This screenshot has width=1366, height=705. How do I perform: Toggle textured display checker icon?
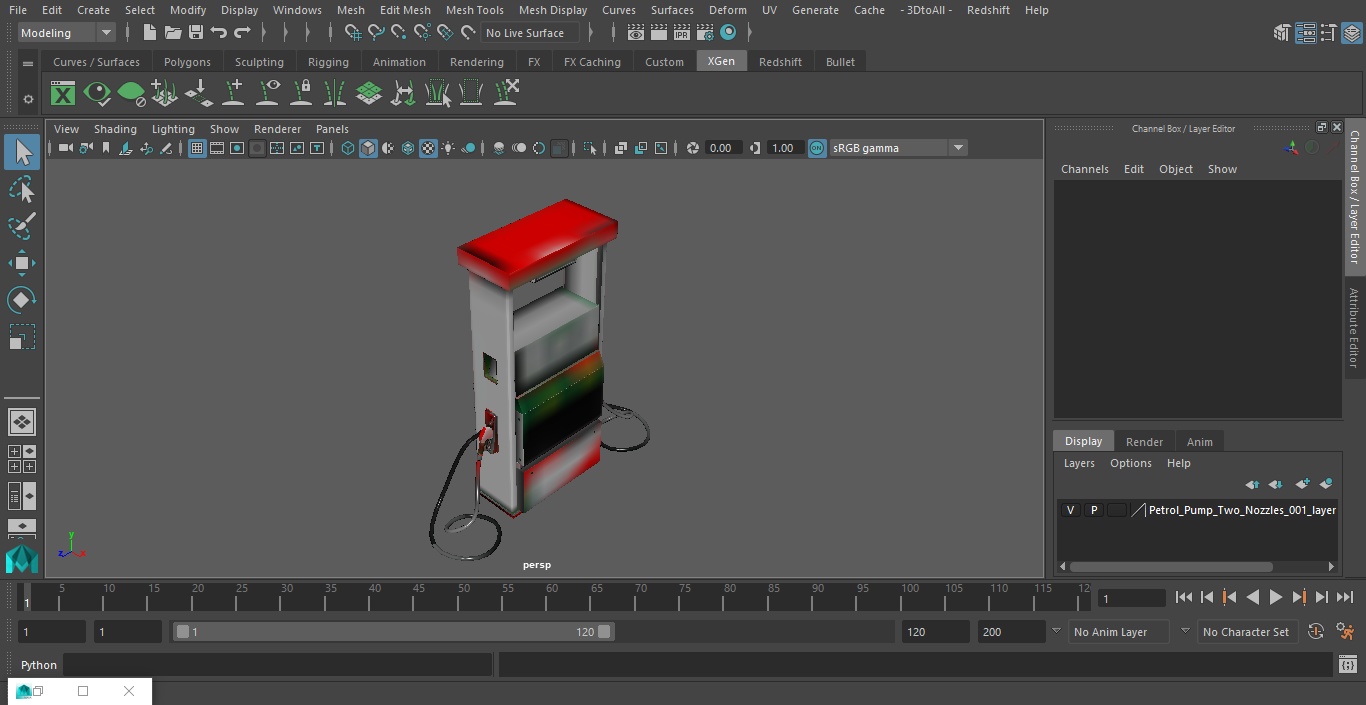[428, 148]
